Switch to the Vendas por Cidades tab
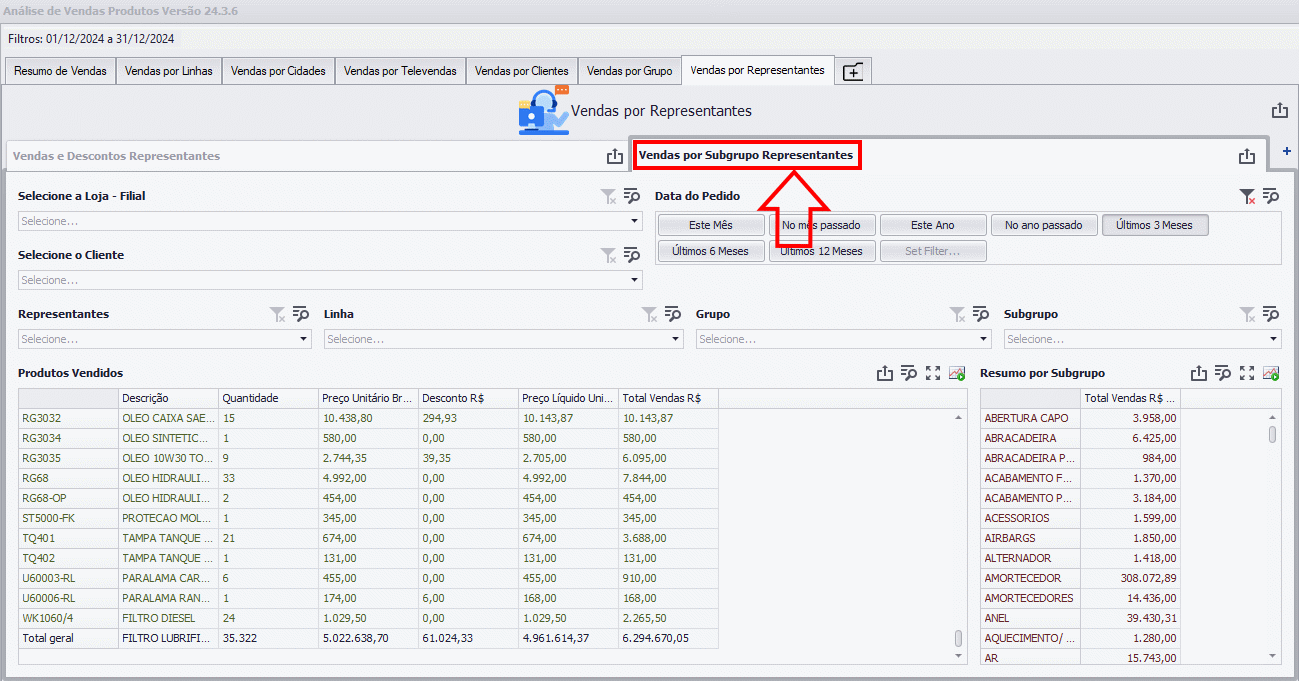Viewport: 1299px width, 681px height. click(x=278, y=71)
